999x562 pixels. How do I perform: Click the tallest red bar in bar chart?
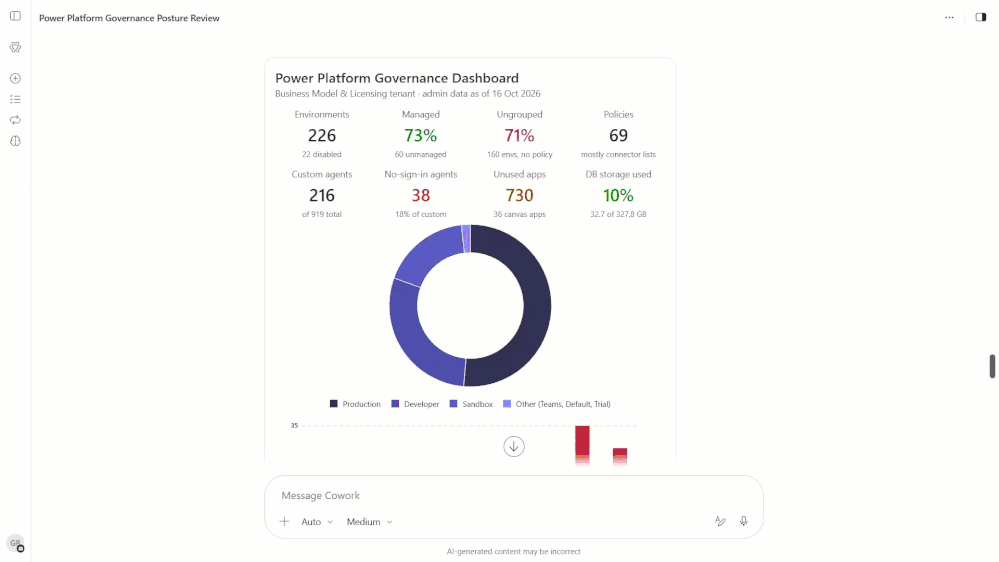pos(582,444)
